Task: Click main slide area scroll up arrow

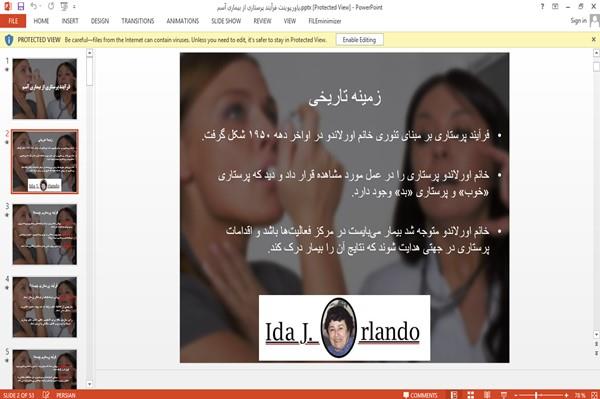Action: pos(596,53)
